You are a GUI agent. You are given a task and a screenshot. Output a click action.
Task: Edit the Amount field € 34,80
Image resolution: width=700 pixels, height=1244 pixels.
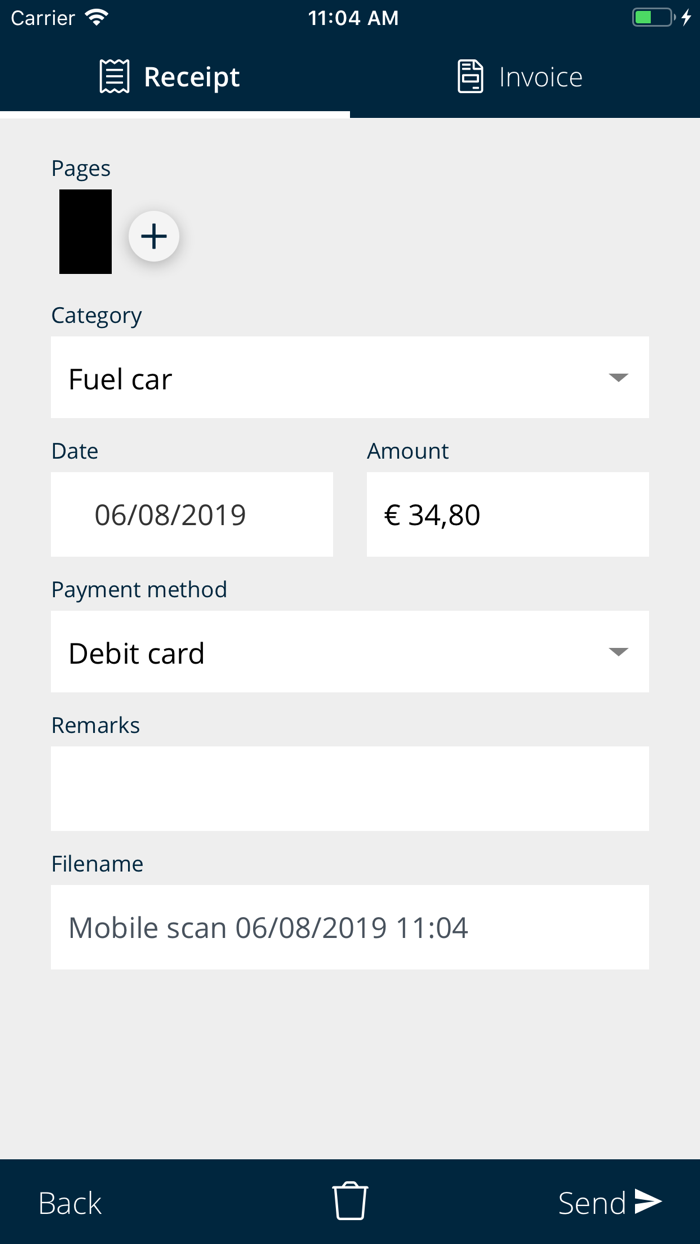coord(507,515)
